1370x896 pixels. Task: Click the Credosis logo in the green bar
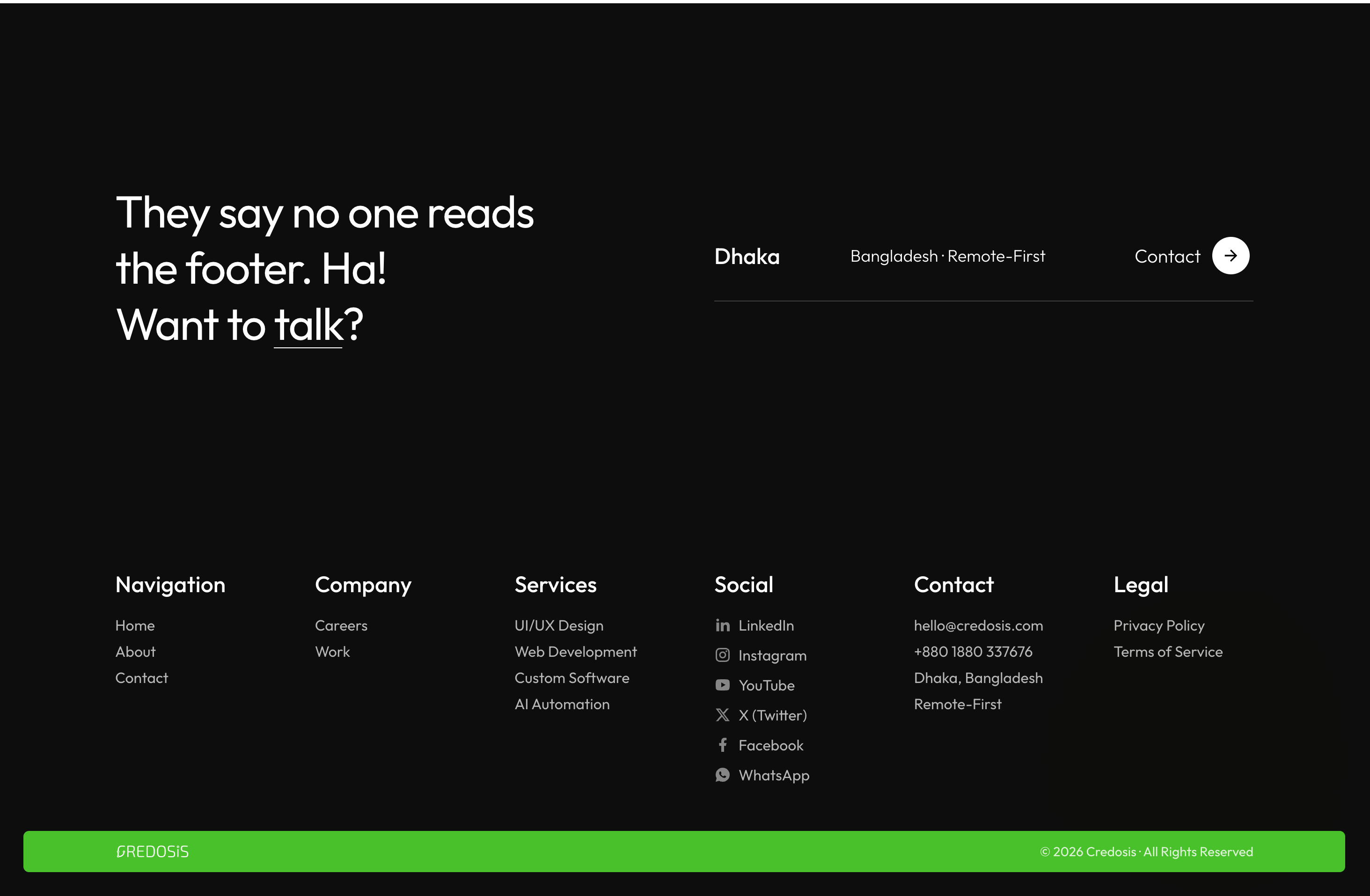click(153, 852)
